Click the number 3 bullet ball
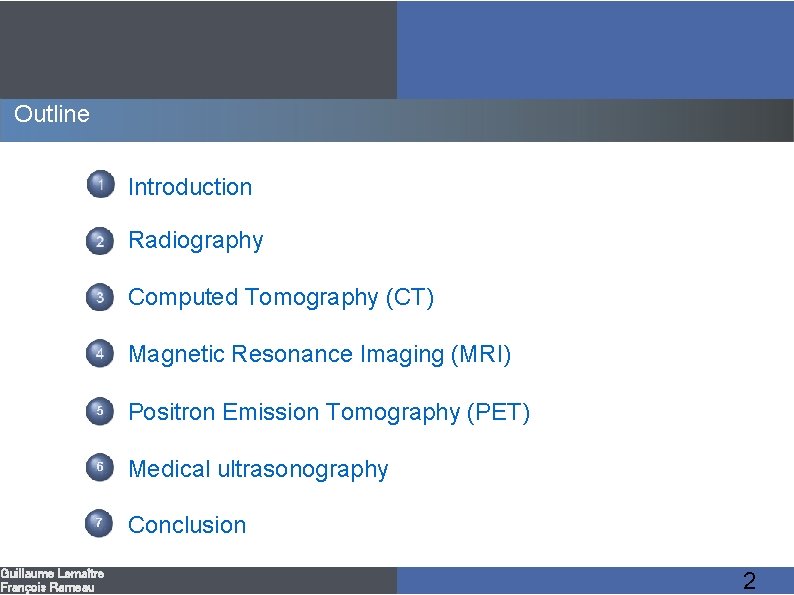794x595 pixels. 100,297
